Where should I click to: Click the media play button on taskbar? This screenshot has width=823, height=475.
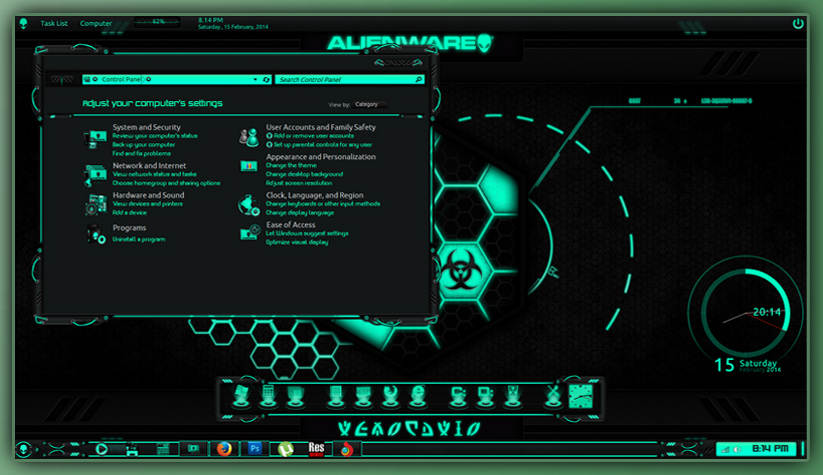click(101, 449)
